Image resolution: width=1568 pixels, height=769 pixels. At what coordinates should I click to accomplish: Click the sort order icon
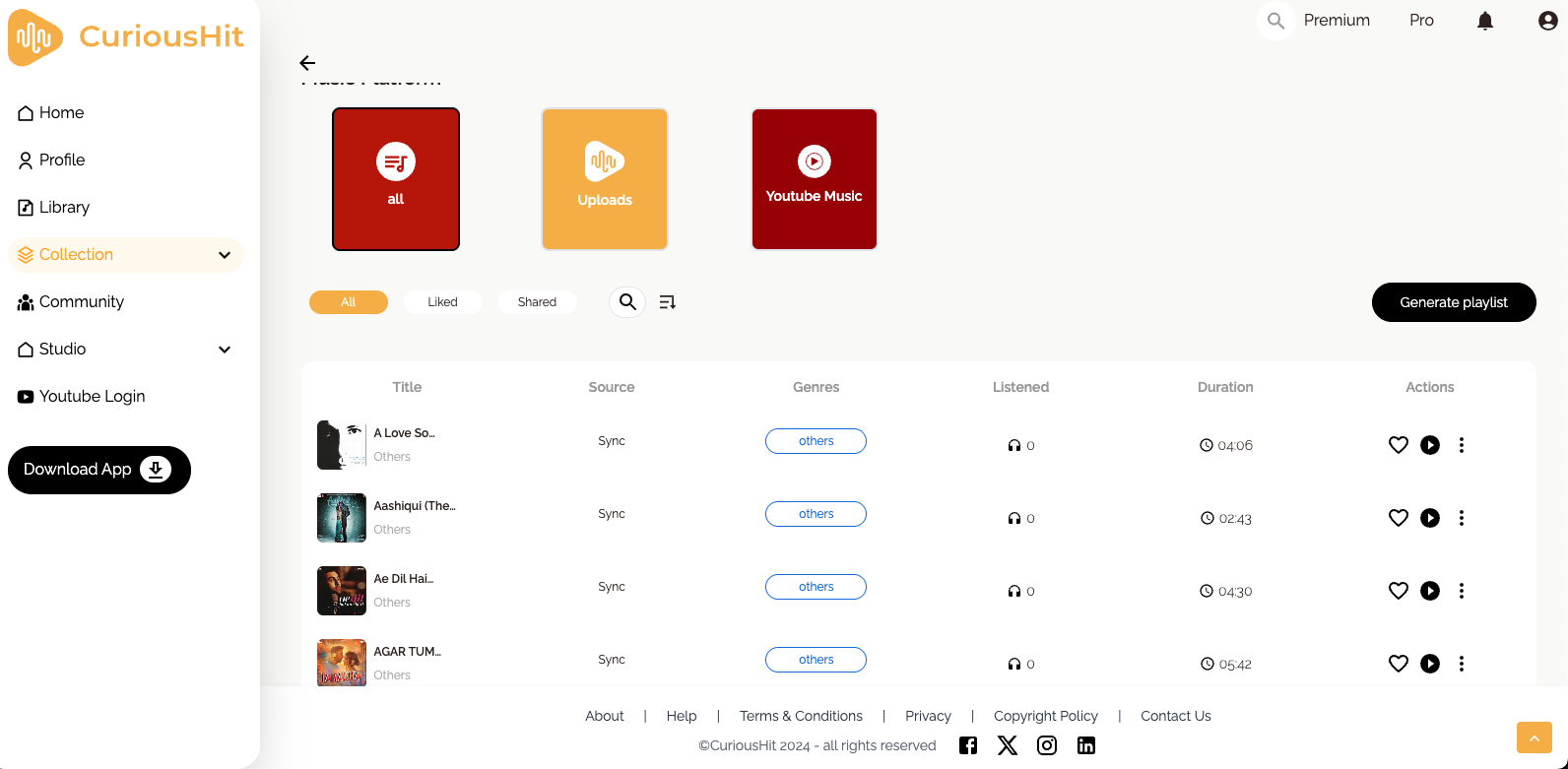coord(668,302)
